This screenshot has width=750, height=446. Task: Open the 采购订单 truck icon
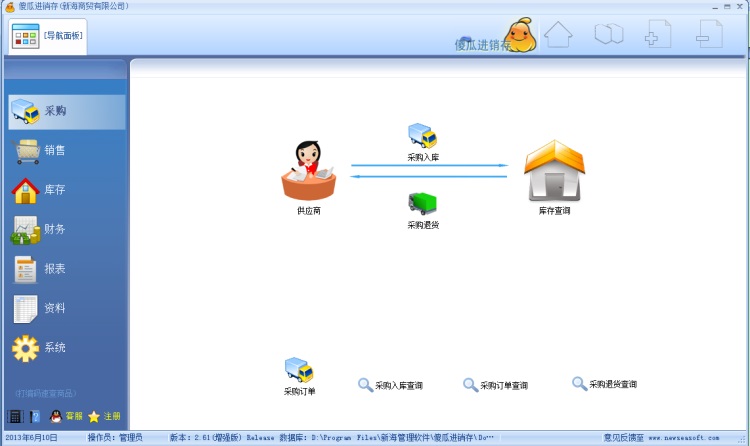[x=299, y=371]
